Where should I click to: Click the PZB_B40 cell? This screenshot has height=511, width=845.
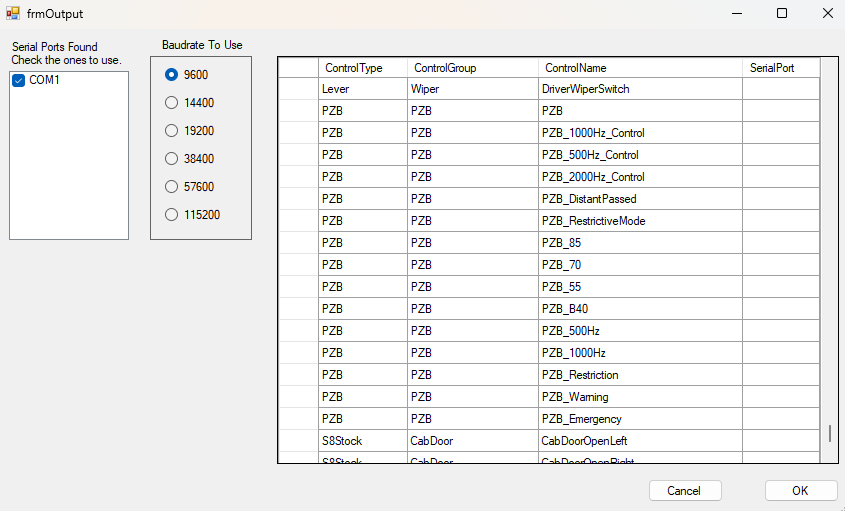(640, 309)
